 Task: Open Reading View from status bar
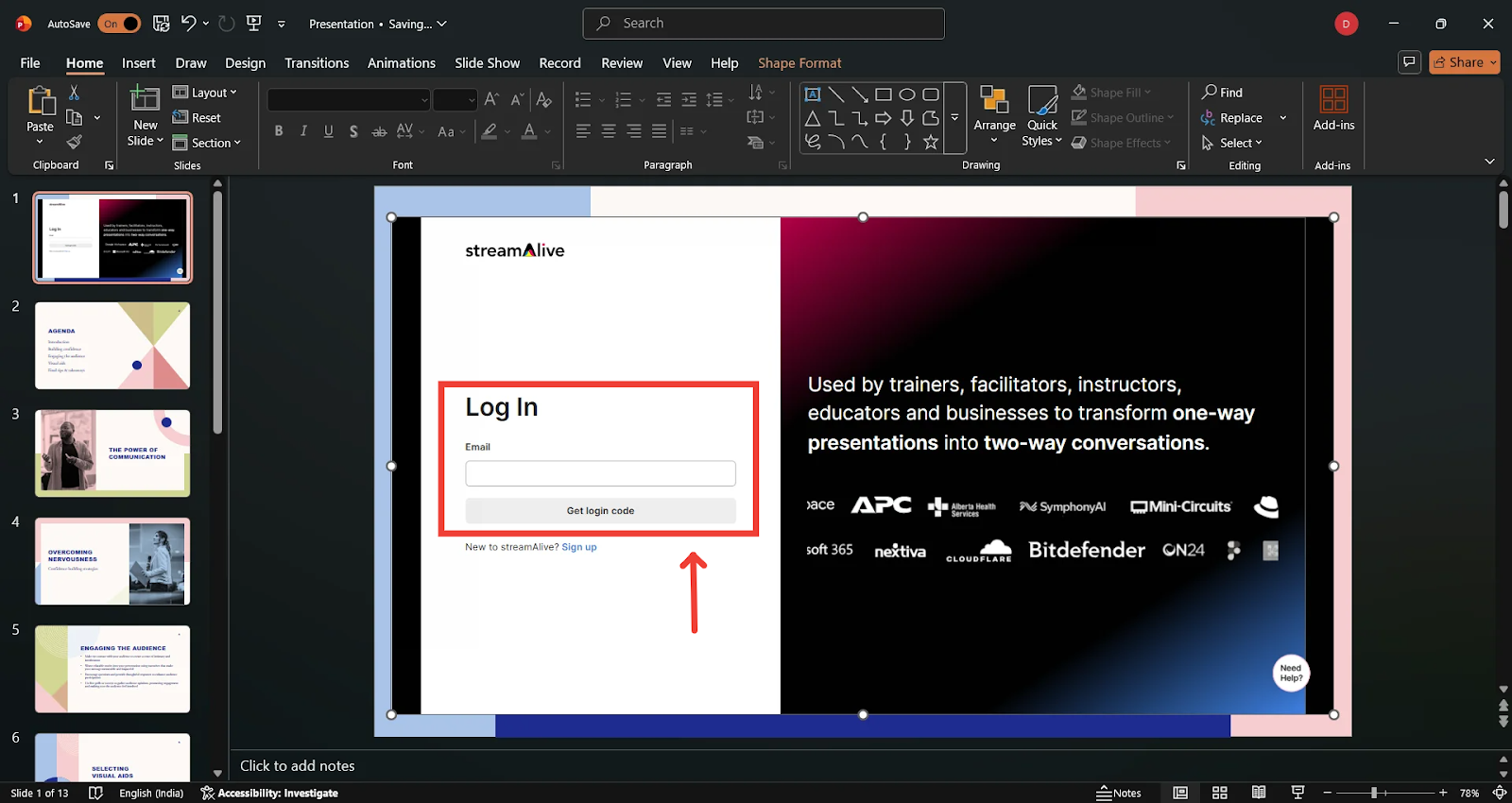coord(1259,793)
